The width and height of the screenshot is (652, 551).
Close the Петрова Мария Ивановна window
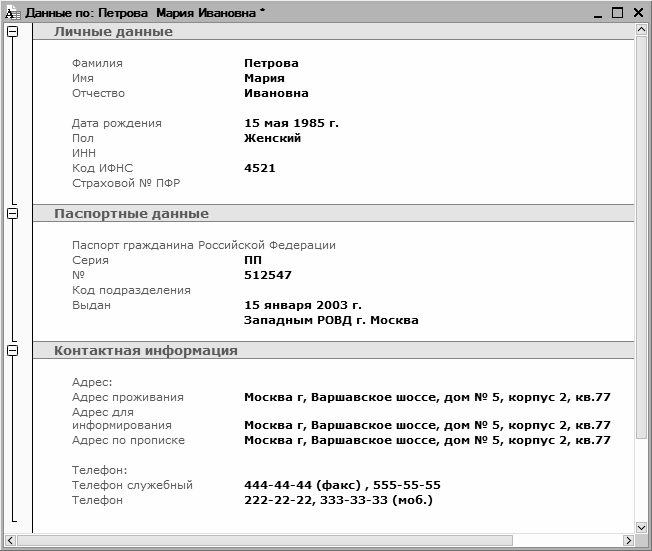(638, 12)
